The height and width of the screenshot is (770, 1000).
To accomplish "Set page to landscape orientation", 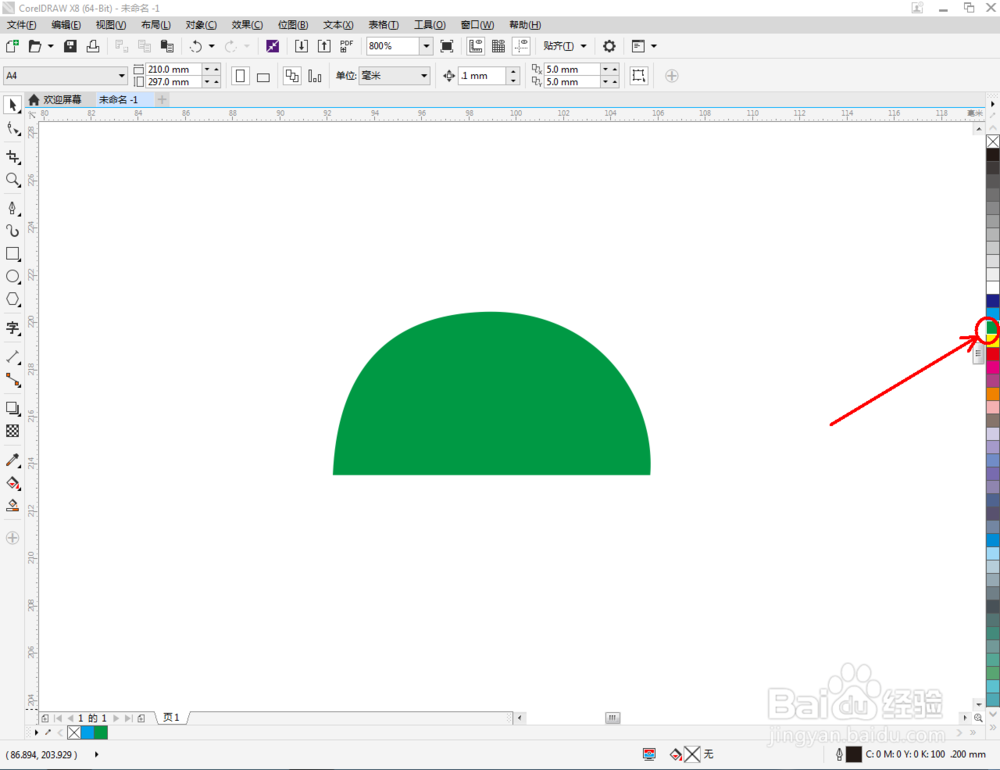I will pos(263,76).
